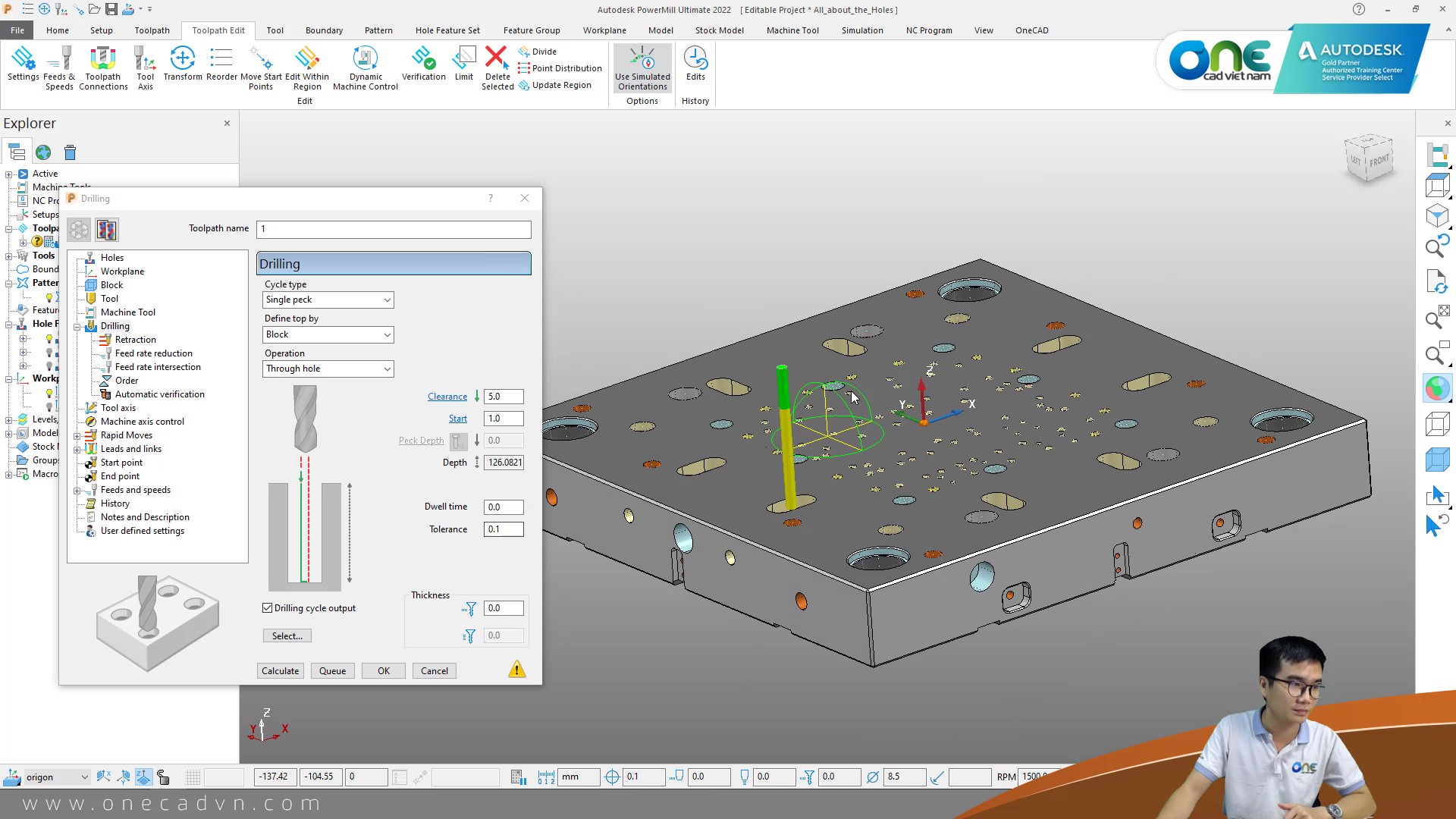Open Toolpath Connections ribbon tool

[103, 67]
